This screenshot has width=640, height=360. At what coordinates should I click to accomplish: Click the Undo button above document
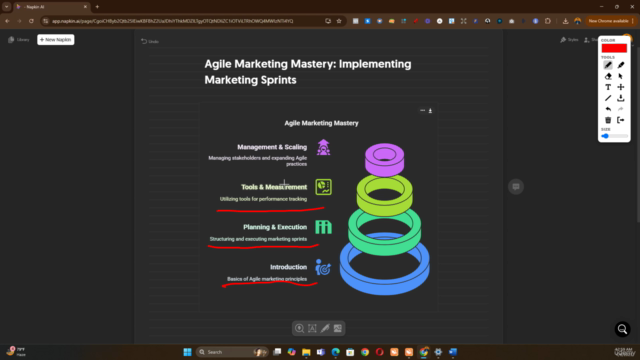(x=150, y=41)
